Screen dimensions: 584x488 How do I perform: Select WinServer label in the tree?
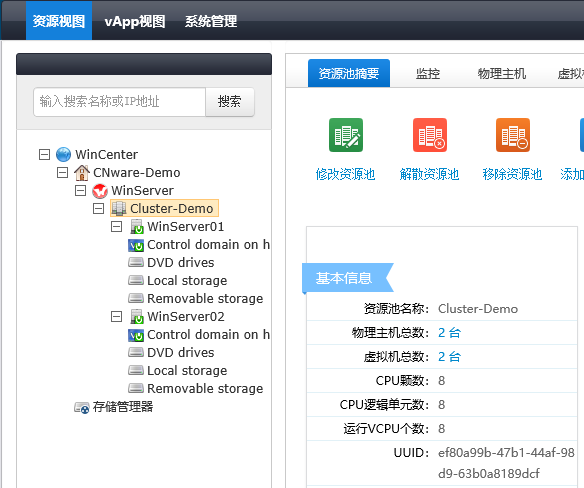click(142, 190)
